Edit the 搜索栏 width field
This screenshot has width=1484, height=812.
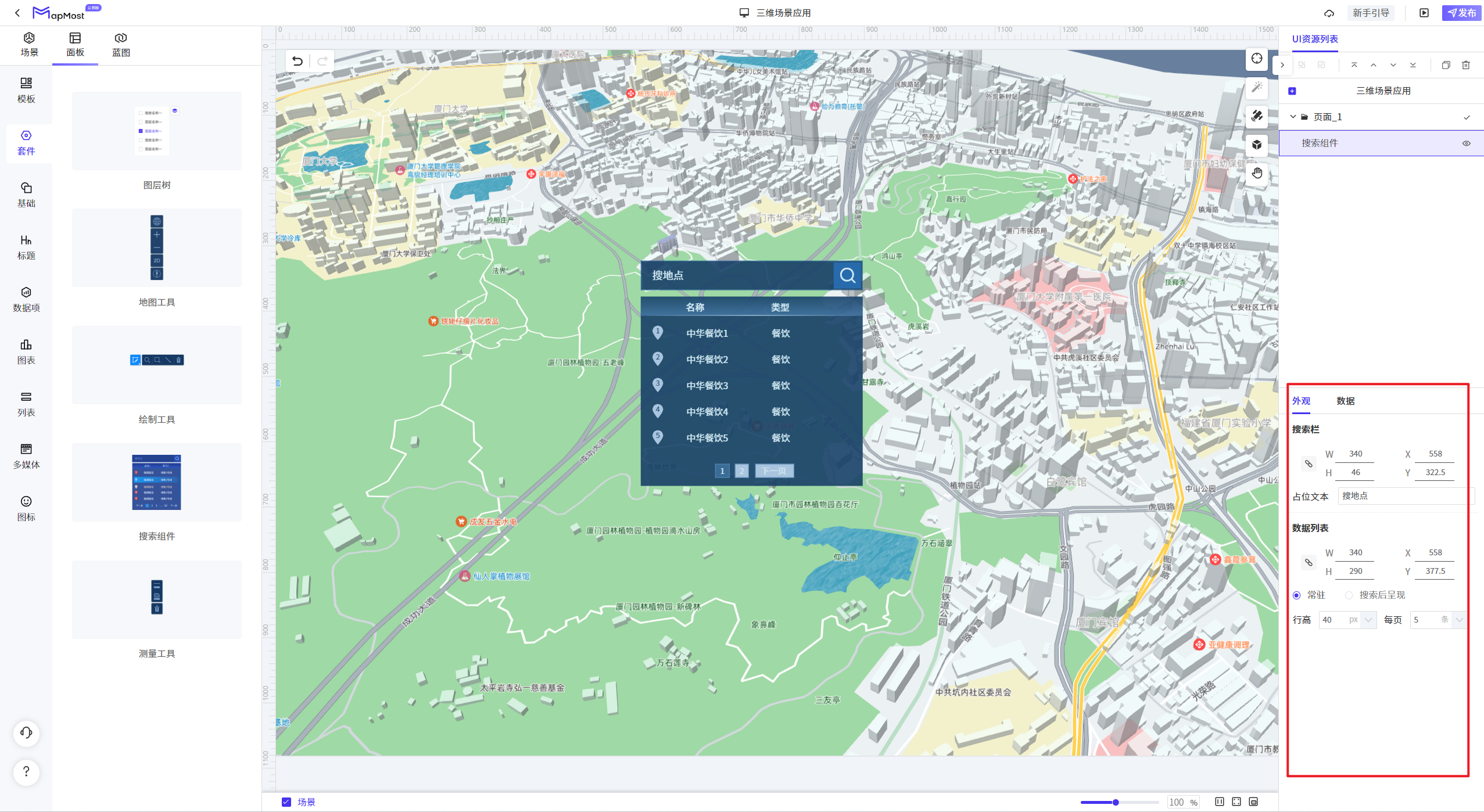[x=1355, y=454]
